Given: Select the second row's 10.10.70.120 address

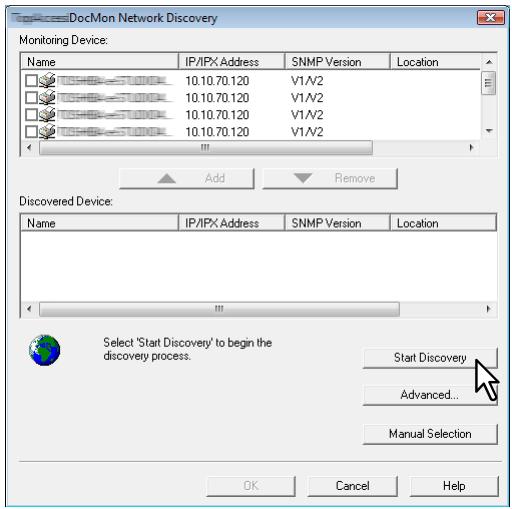Looking at the screenshot, I should coord(217,98).
